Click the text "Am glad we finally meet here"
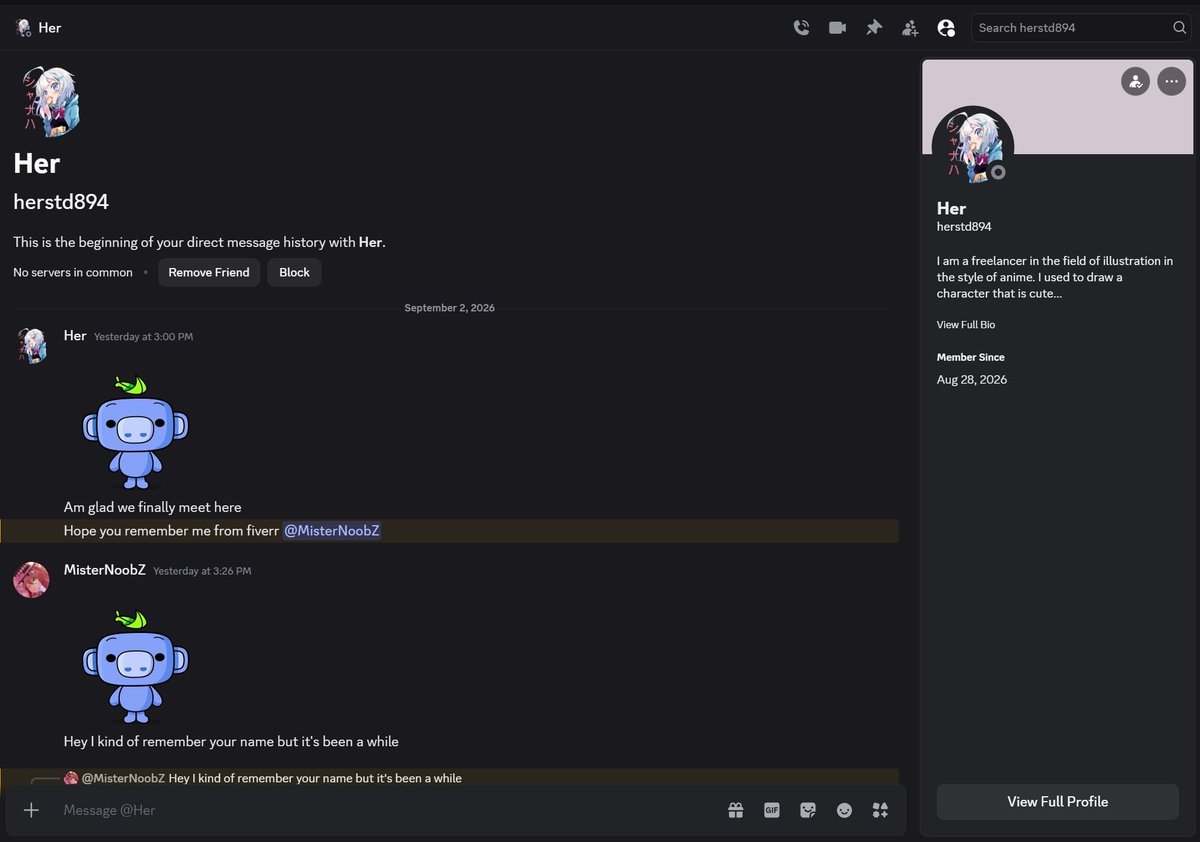 click(153, 507)
